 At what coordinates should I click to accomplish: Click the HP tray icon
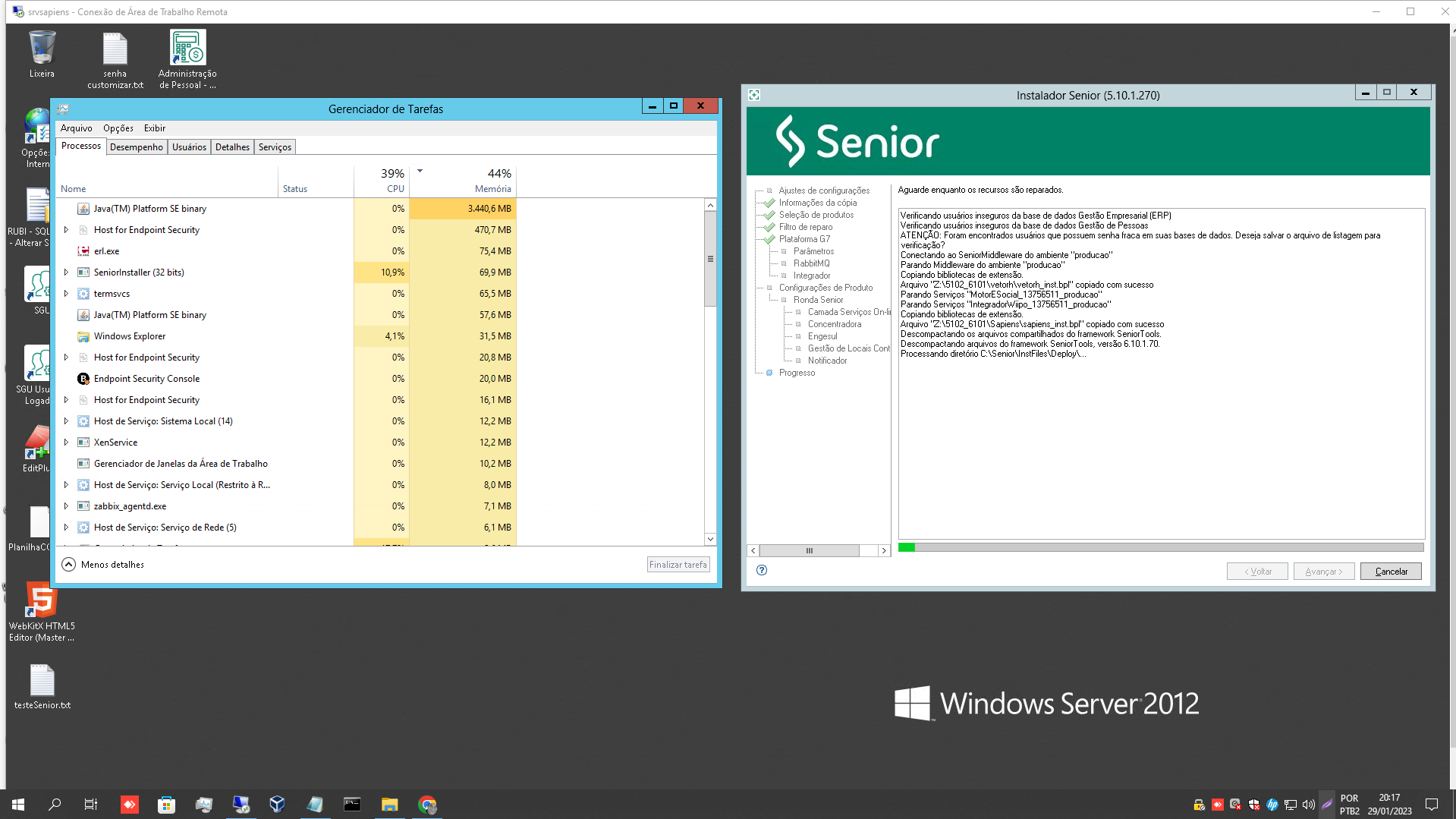pos(1272,805)
